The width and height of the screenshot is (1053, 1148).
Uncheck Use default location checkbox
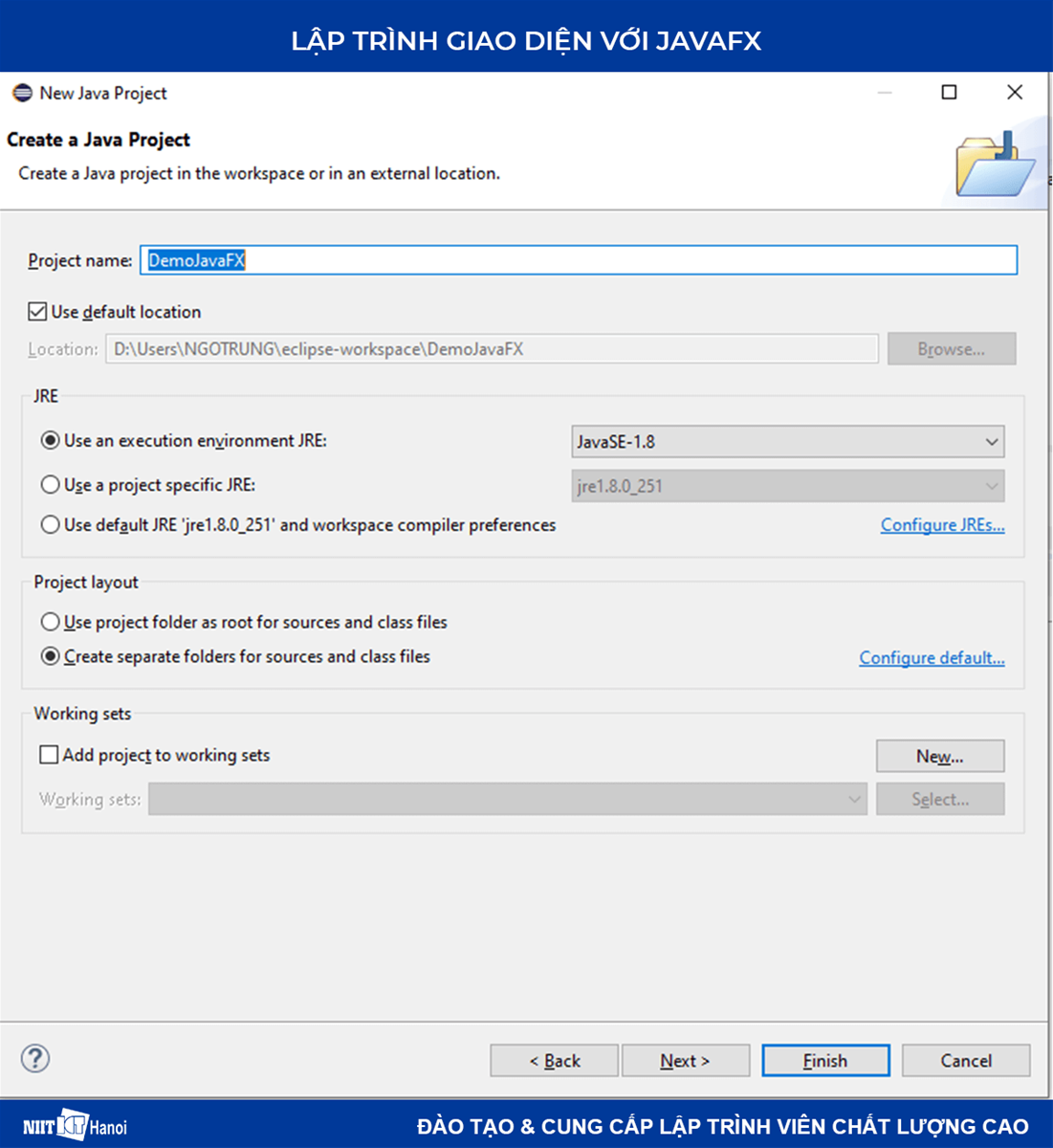coord(38,312)
